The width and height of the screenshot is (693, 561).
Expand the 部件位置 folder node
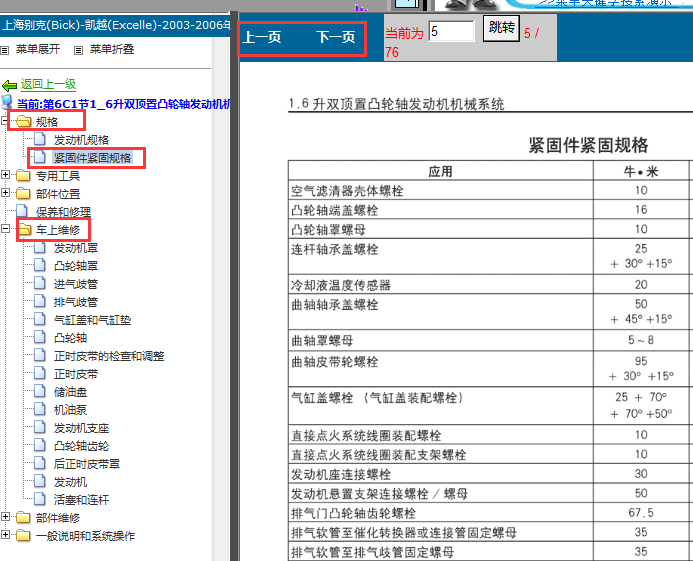(x=5, y=192)
